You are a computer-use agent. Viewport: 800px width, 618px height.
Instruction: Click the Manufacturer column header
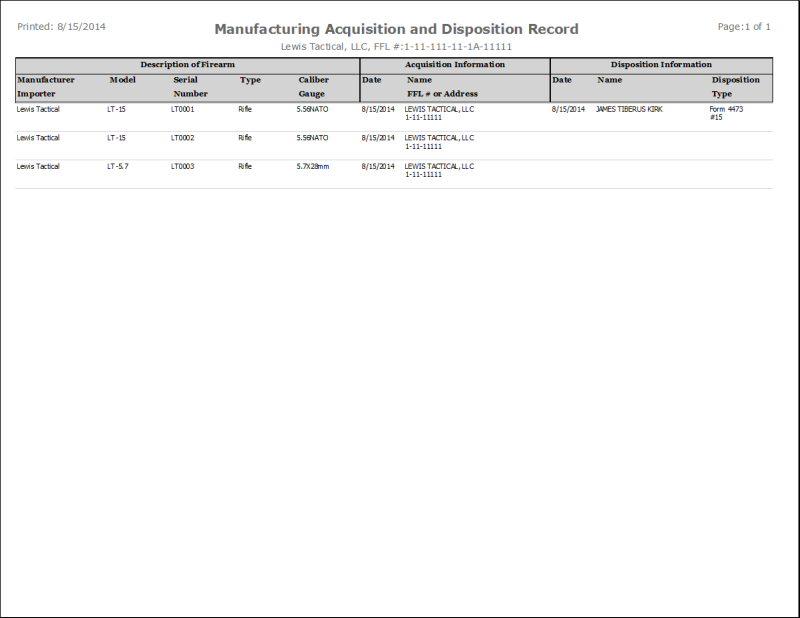click(x=46, y=80)
